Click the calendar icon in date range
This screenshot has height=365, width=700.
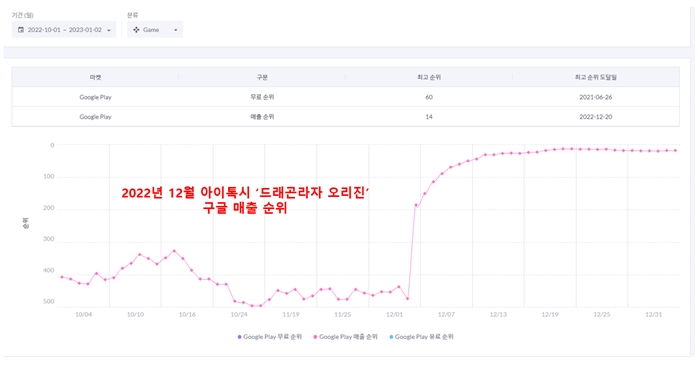tap(21, 29)
